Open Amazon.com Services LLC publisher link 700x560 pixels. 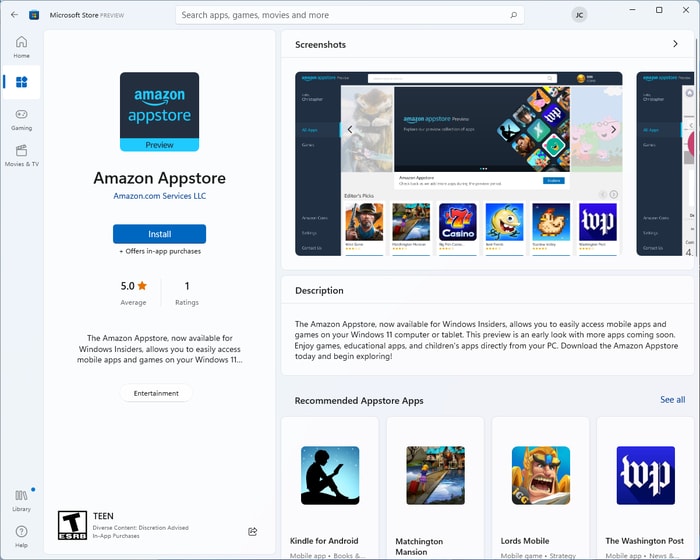pos(159,196)
